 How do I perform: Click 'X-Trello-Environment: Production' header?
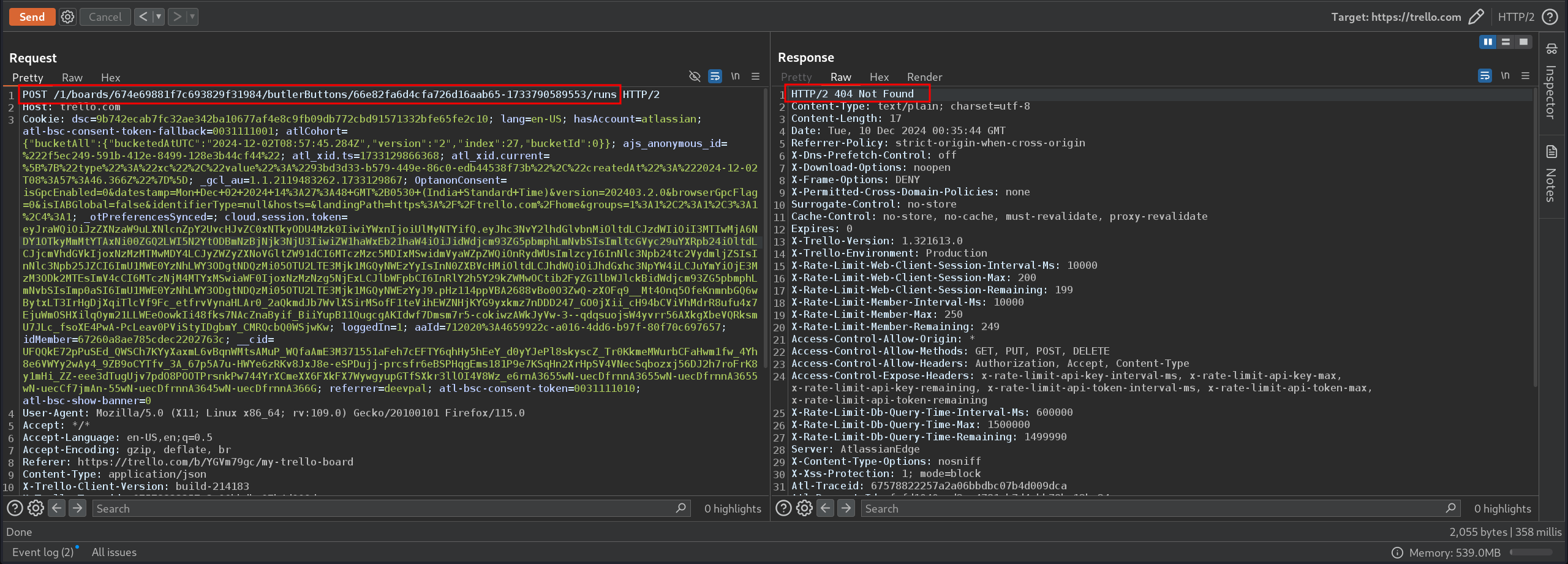coord(889,253)
